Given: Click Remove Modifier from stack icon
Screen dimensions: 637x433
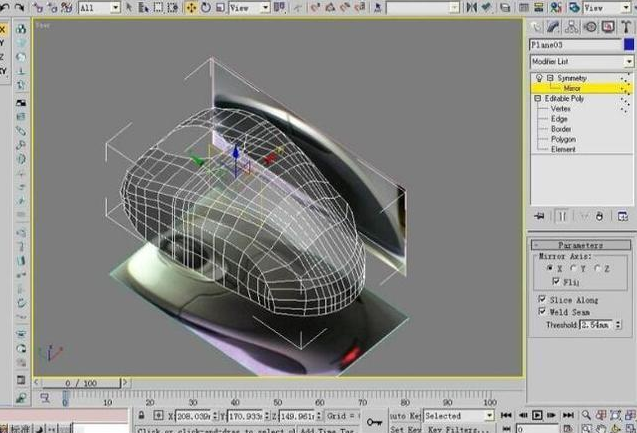Looking at the screenshot, I should pyautogui.click(x=600, y=216).
